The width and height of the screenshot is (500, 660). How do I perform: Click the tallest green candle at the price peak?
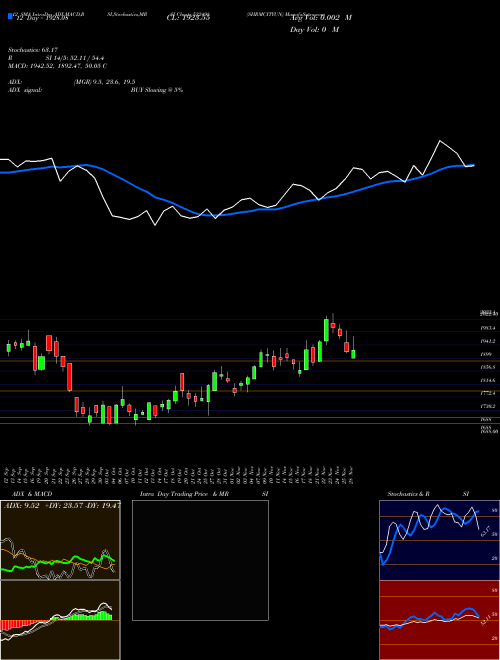tap(326, 330)
